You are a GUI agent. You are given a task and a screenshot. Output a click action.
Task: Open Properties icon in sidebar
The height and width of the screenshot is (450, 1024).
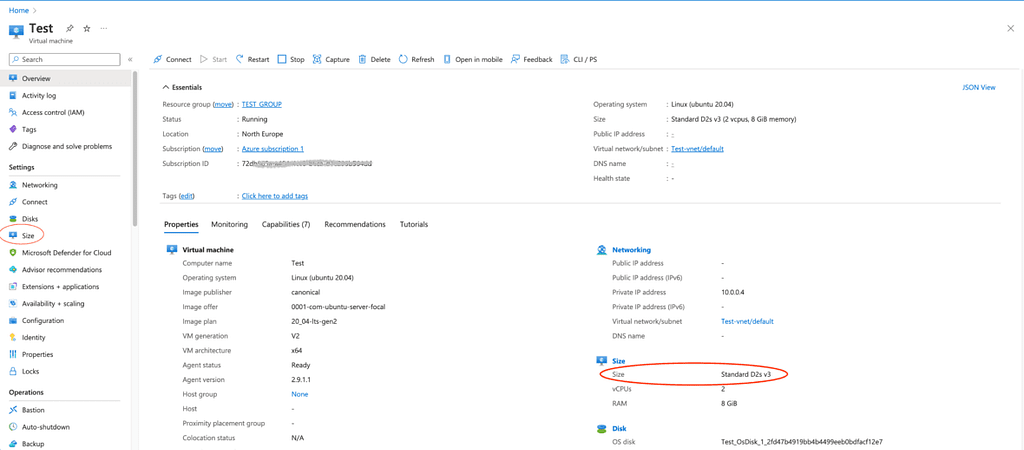tap(13, 355)
